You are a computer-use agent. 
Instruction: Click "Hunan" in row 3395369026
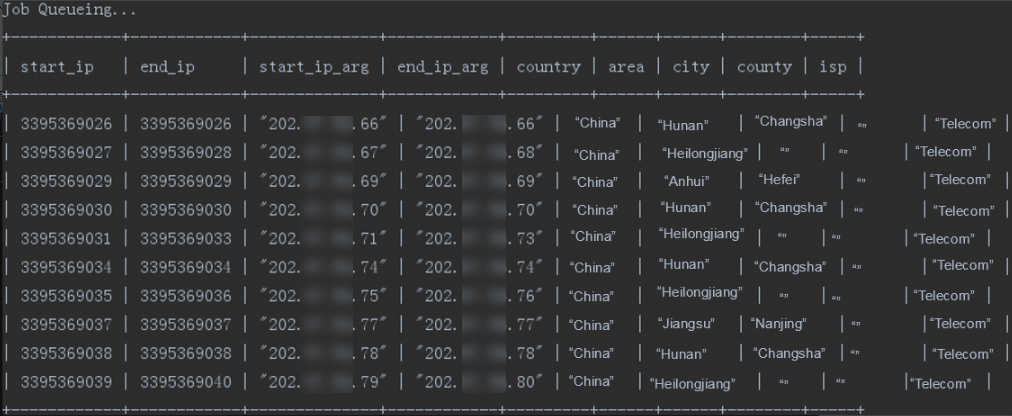[x=683, y=125]
